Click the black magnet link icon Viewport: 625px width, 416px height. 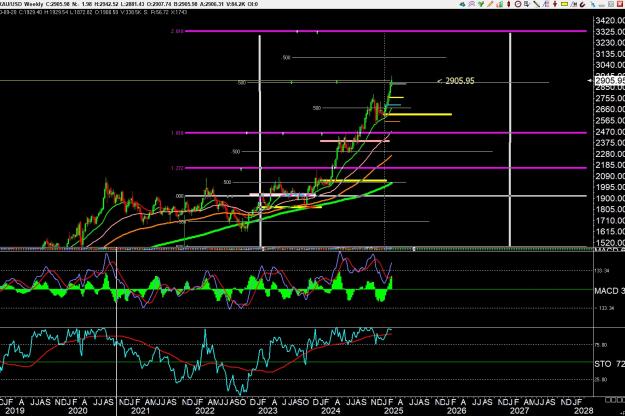pos(583,4)
